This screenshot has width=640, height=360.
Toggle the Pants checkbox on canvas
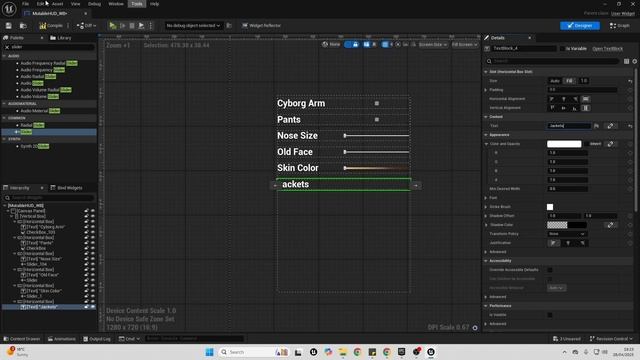pyautogui.click(x=377, y=120)
